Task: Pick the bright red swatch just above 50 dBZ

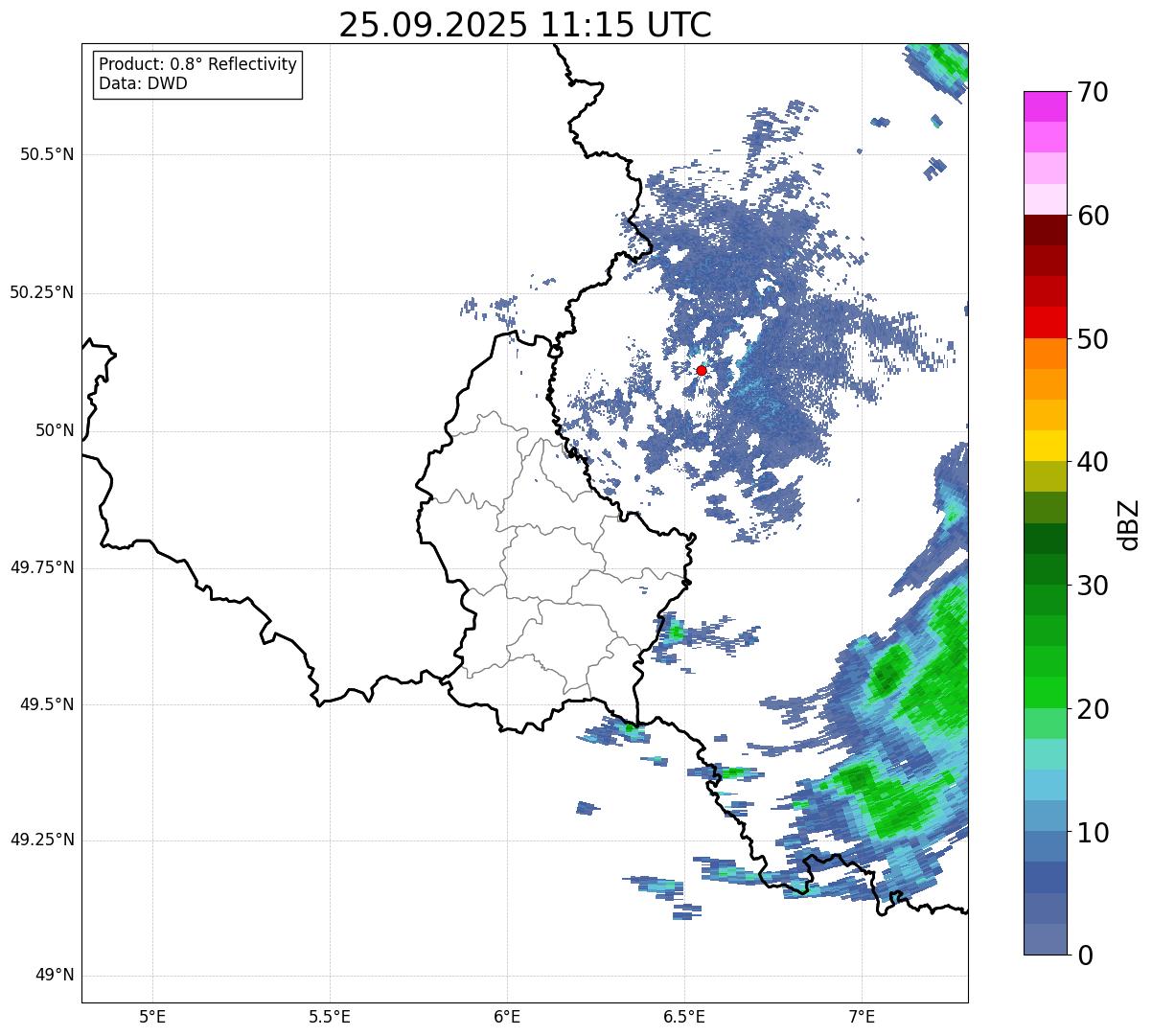Action: click(x=1046, y=323)
